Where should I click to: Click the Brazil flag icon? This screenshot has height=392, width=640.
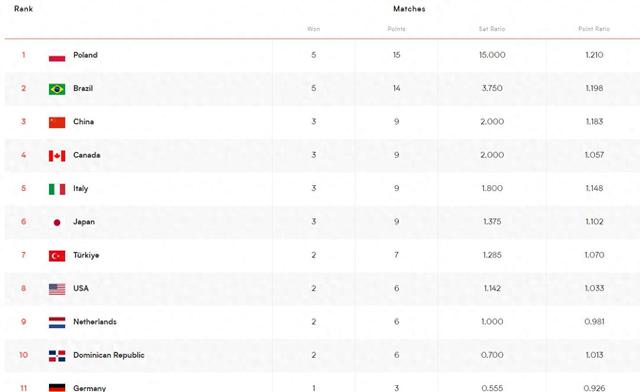(57, 89)
